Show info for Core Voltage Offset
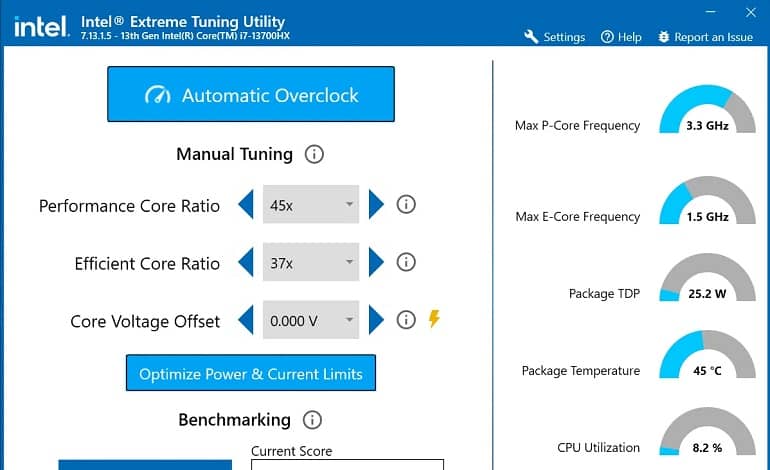The width and height of the screenshot is (770, 470). point(406,320)
